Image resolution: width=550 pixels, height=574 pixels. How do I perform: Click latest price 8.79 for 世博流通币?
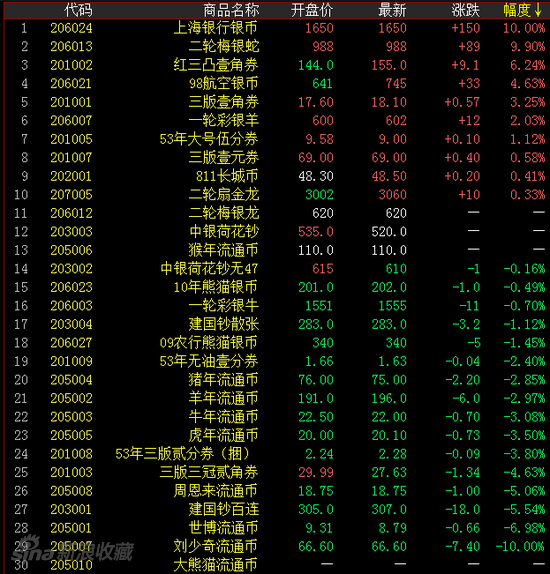click(393, 528)
